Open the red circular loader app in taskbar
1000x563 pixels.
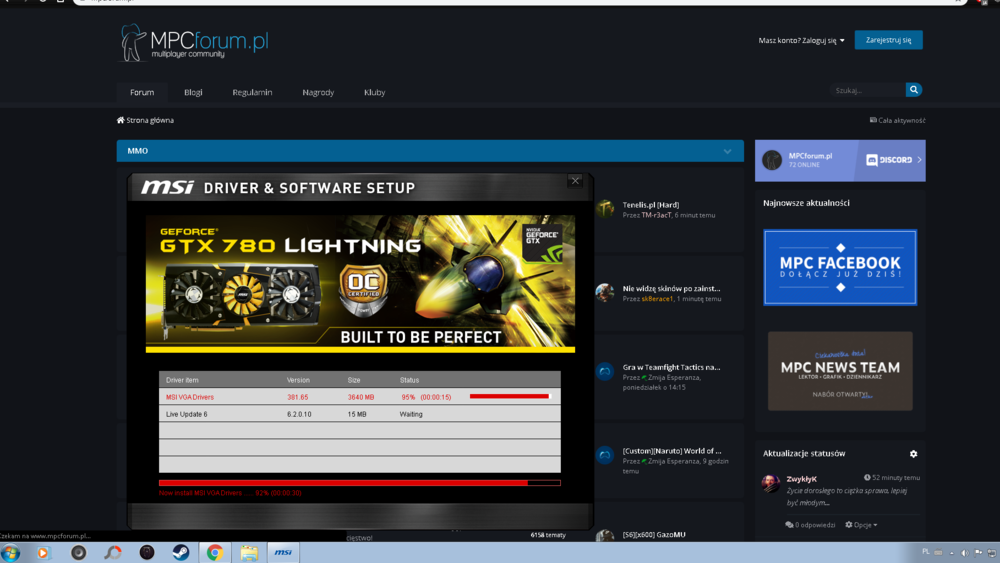click(x=113, y=553)
